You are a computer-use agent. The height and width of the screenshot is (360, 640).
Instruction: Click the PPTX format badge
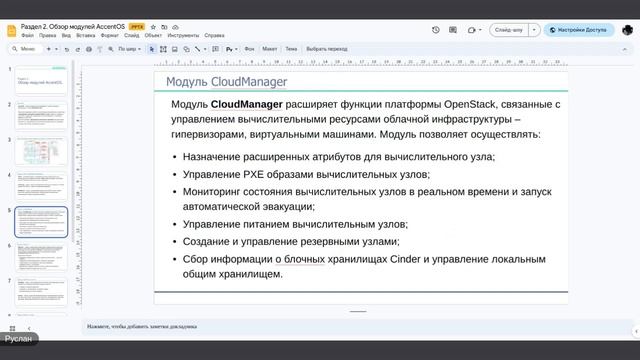click(x=137, y=27)
